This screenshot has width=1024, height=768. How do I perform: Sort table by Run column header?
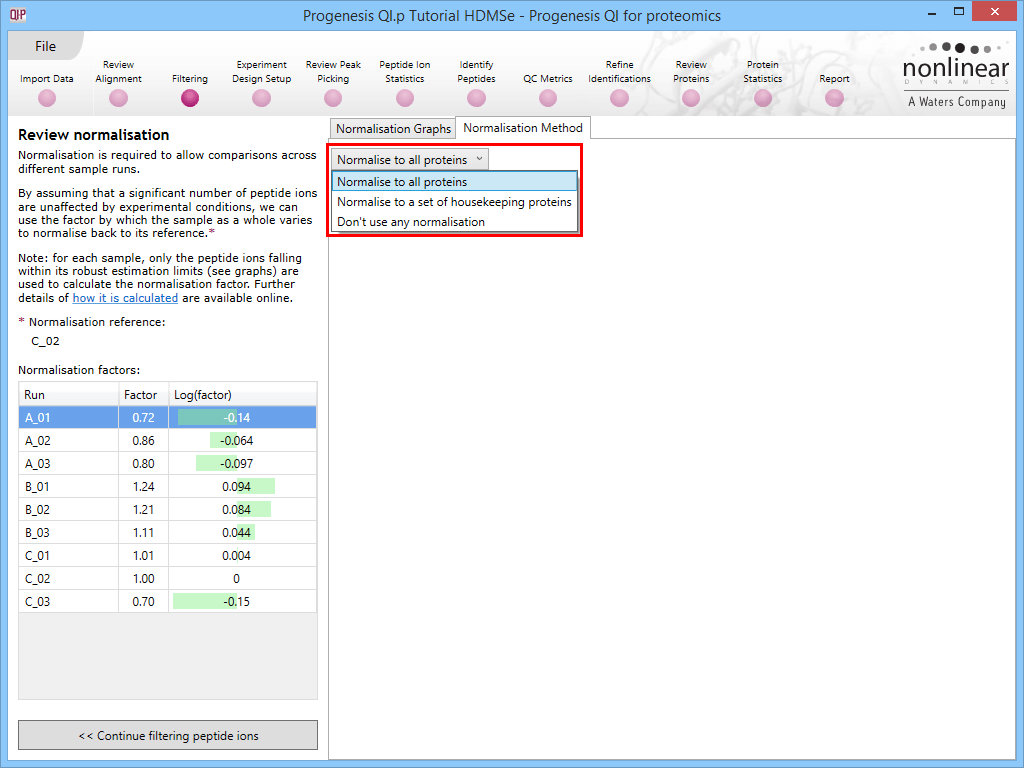(69, 394)
